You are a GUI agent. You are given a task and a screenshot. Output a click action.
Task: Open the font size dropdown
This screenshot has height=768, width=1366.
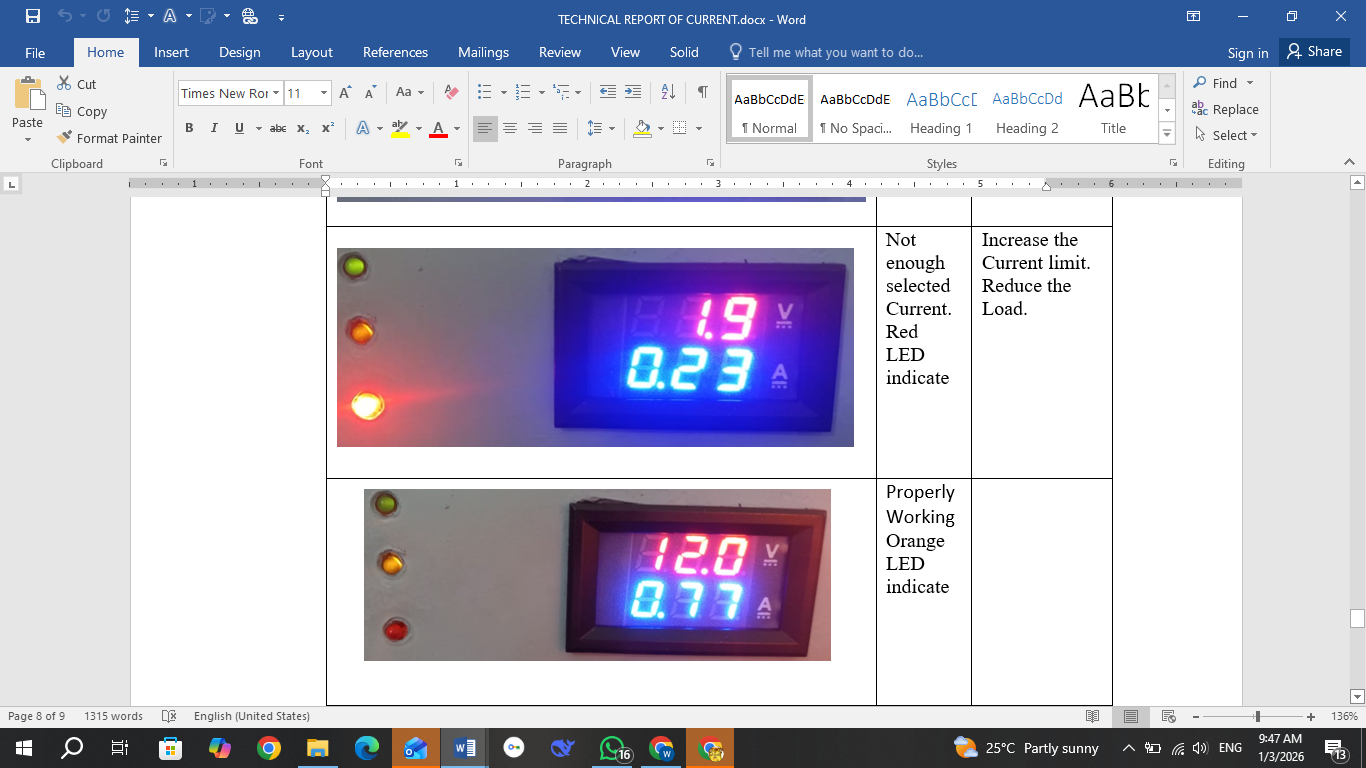pyautogui.click(x=323, y=93)
